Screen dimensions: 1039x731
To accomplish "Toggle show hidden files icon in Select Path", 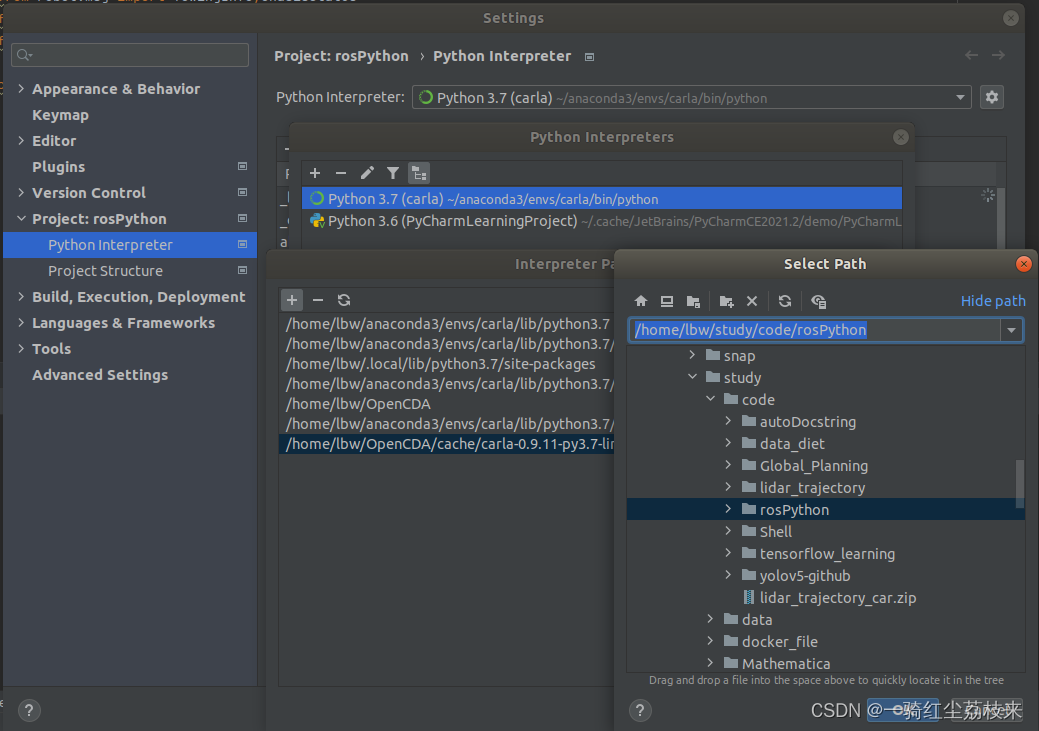I will [x=818, y=302].
